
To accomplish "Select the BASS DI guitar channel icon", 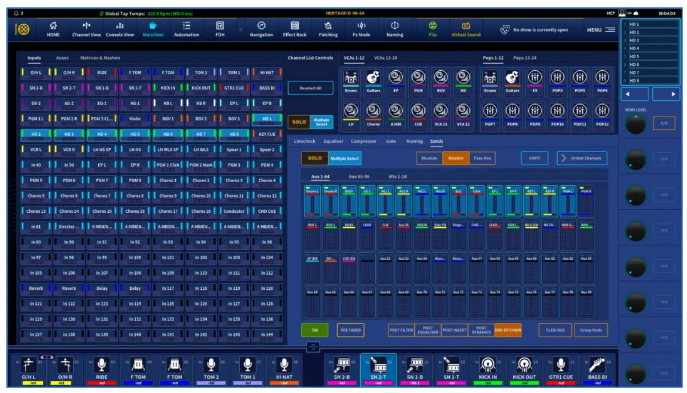I will click(597, 365).
